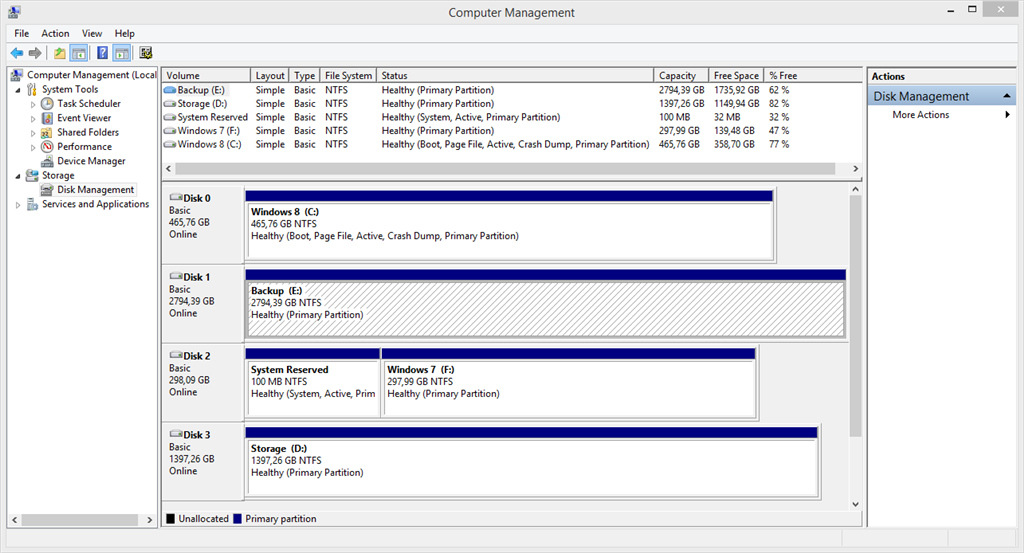Click the Shared Folders icon
1024x553 pixels.
47,133
